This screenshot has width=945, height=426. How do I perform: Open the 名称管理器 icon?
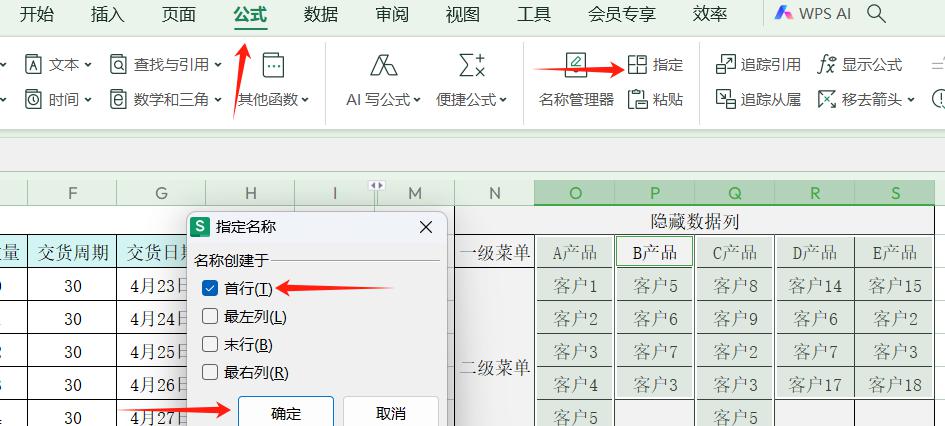pos(576,65)
